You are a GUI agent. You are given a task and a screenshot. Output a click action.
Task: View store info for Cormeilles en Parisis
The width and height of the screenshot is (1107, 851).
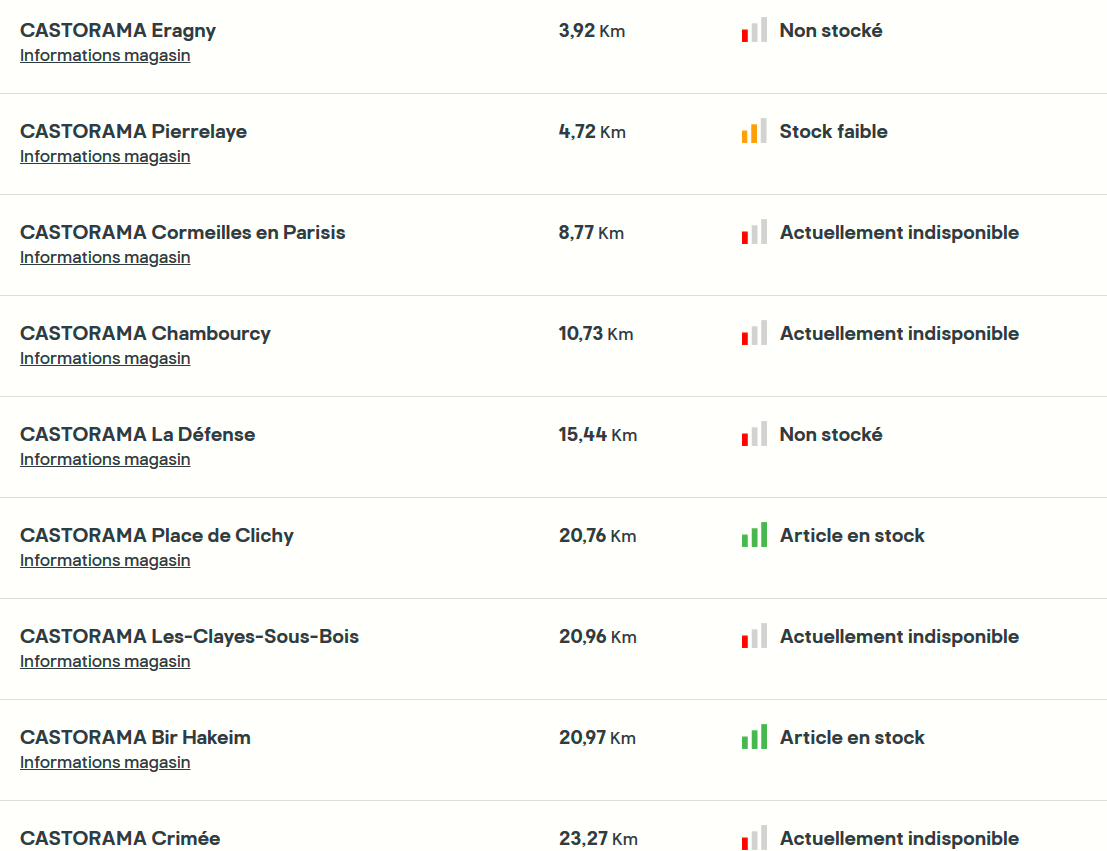(105, 258)
